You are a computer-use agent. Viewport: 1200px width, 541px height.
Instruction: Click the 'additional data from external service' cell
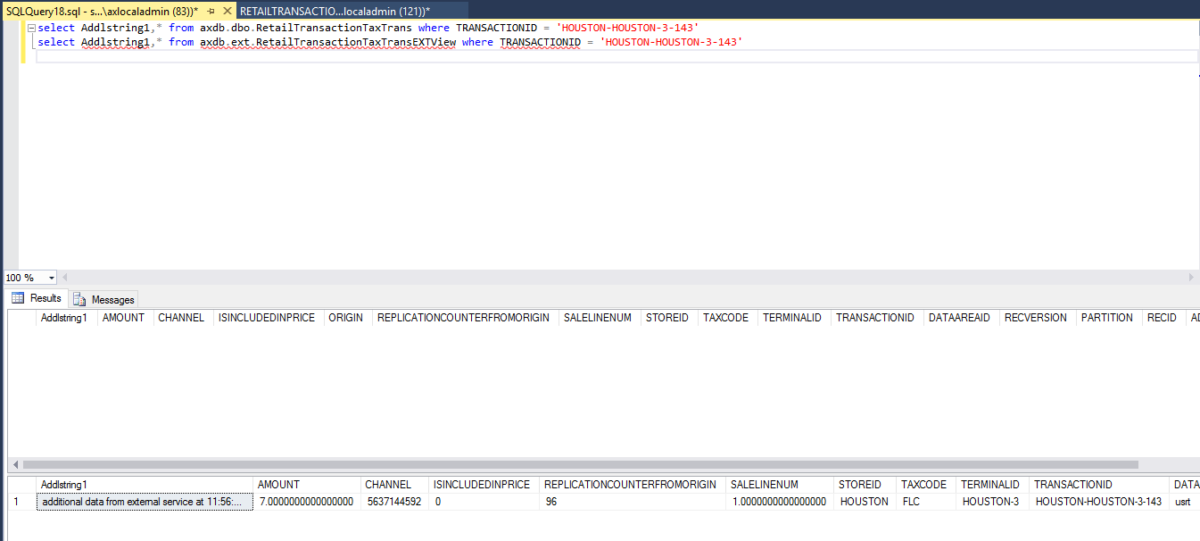pyautogui.click(x=146, y=501)
